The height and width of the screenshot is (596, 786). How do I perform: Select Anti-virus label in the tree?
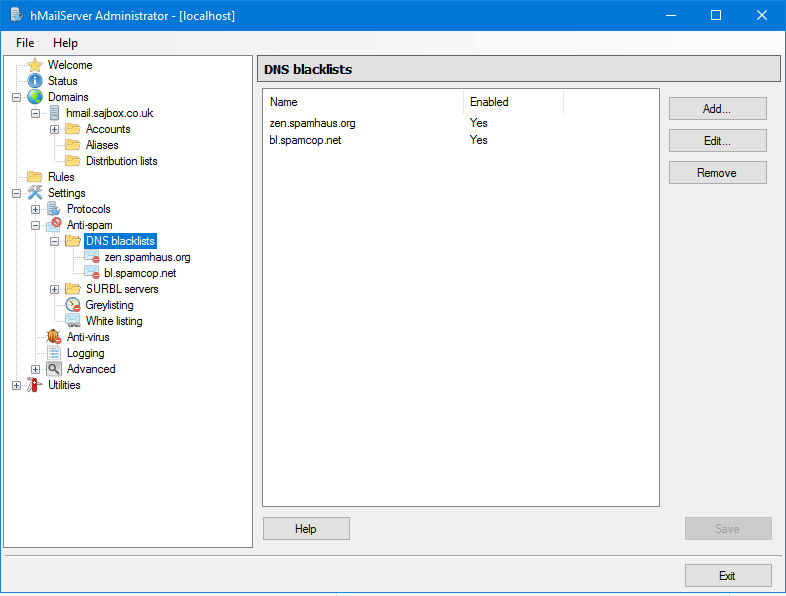point(88,337)
